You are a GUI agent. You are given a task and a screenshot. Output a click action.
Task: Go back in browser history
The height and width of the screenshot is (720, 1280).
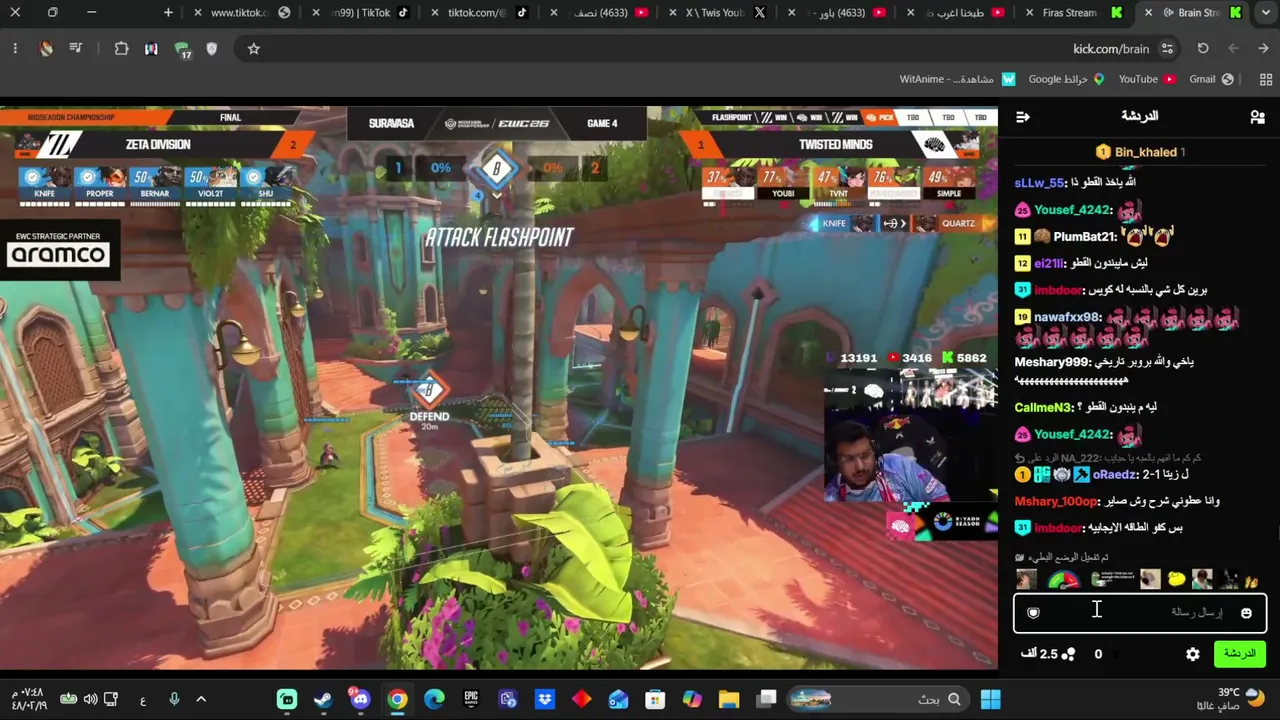click(1264, 48)
